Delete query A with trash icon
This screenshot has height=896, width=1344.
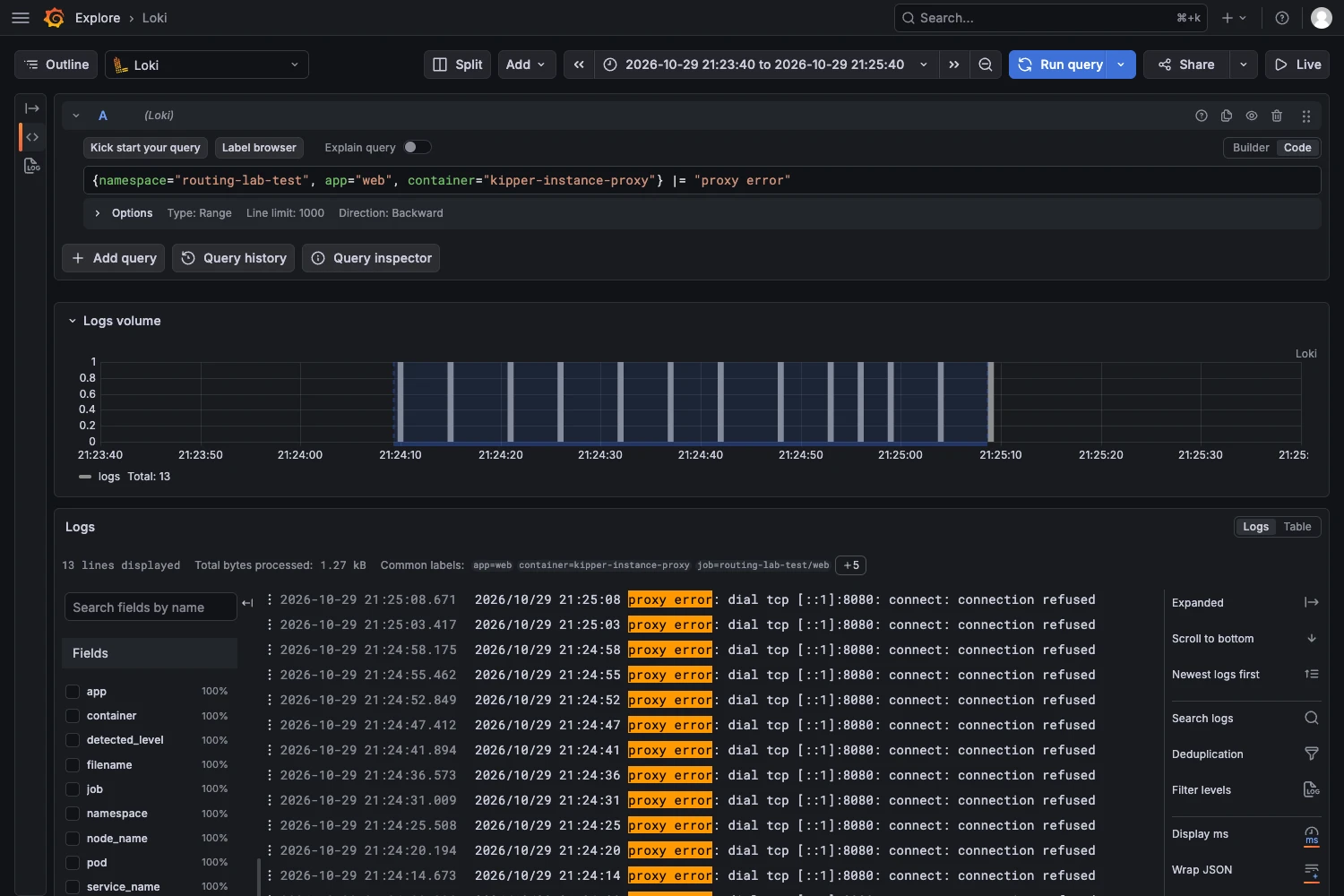point(1277,116)
